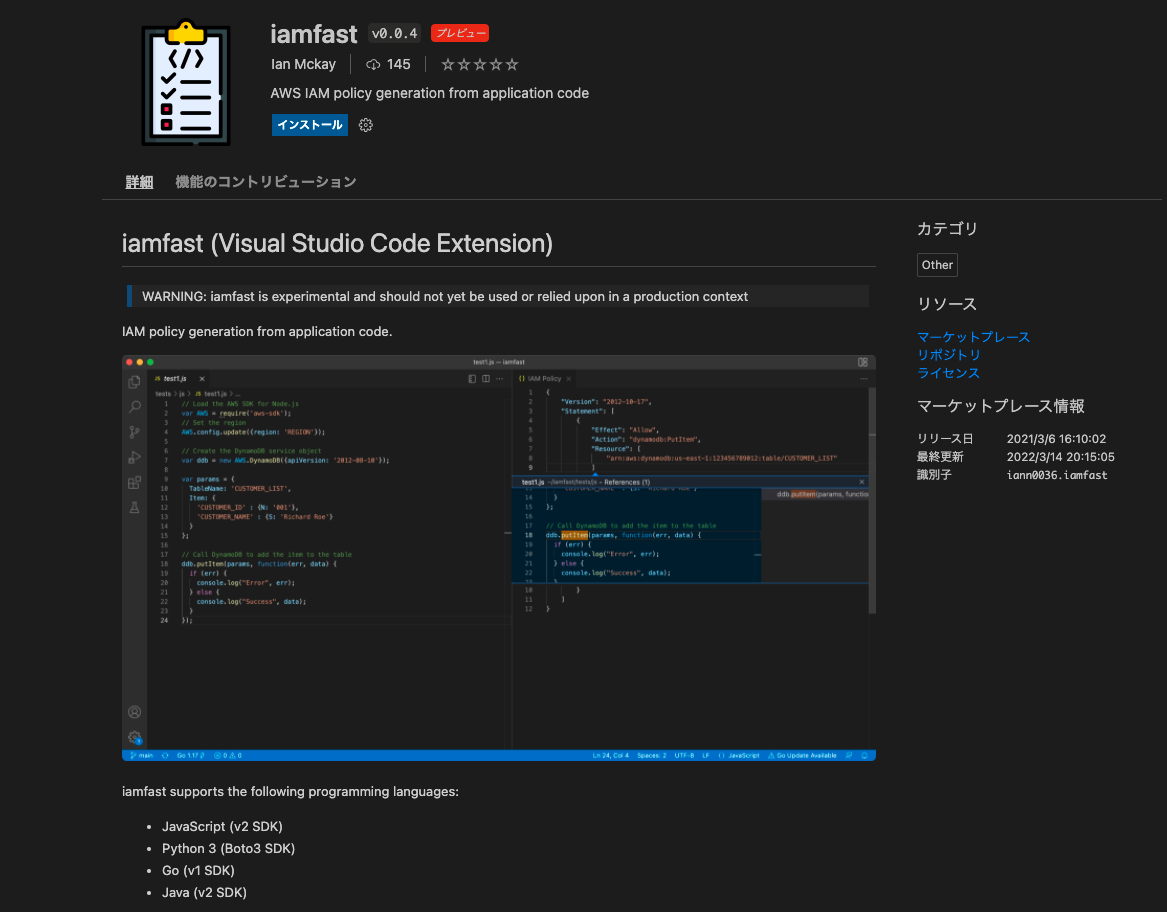This screenshot has width=1167, height=912.
Task: Click the red プレビュー badge
Action: 460,34
